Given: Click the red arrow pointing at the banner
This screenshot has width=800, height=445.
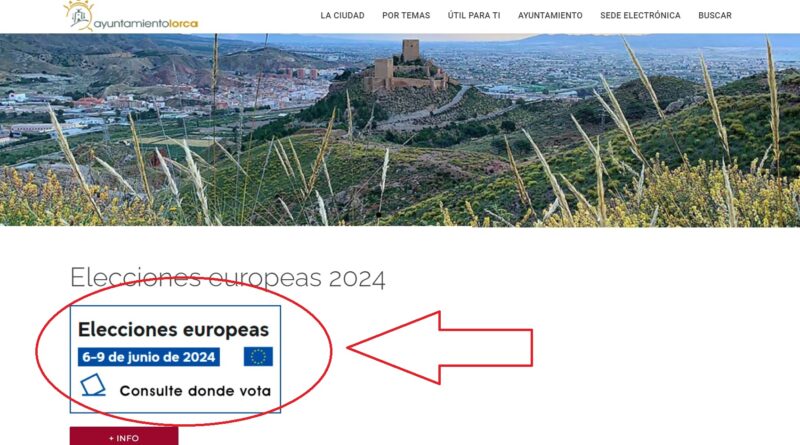Looking at the screenshot, I should coord(440,348).
